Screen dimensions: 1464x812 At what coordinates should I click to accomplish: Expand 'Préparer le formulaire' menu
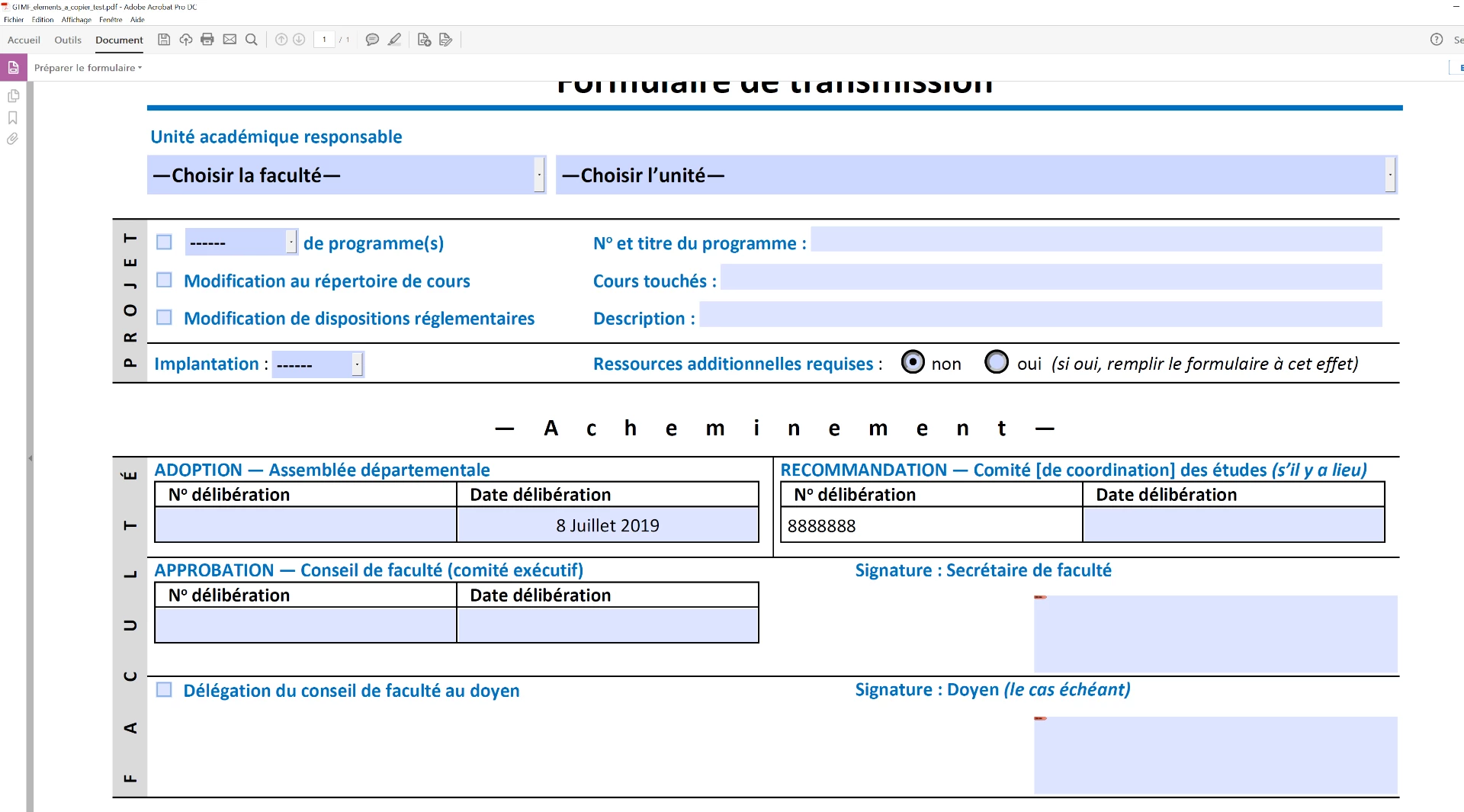[x=88, y=68]
